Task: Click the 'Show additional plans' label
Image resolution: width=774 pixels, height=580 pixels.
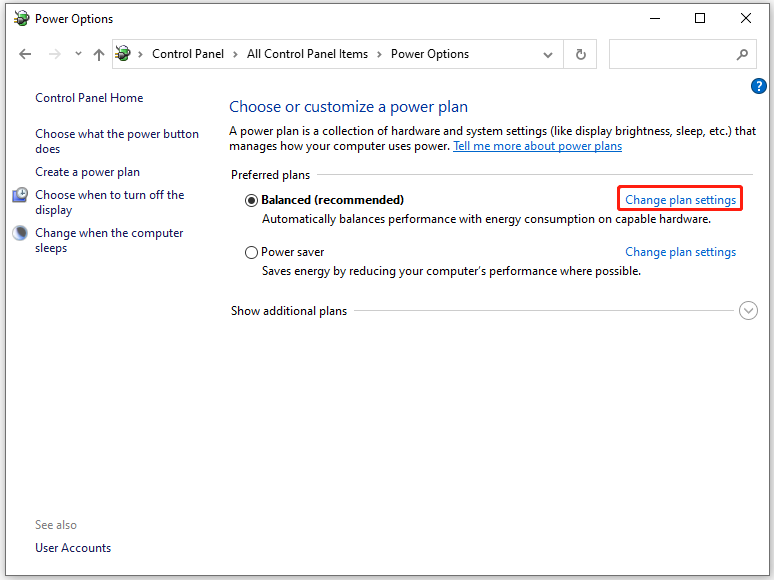Action: [x=289, y=311]
